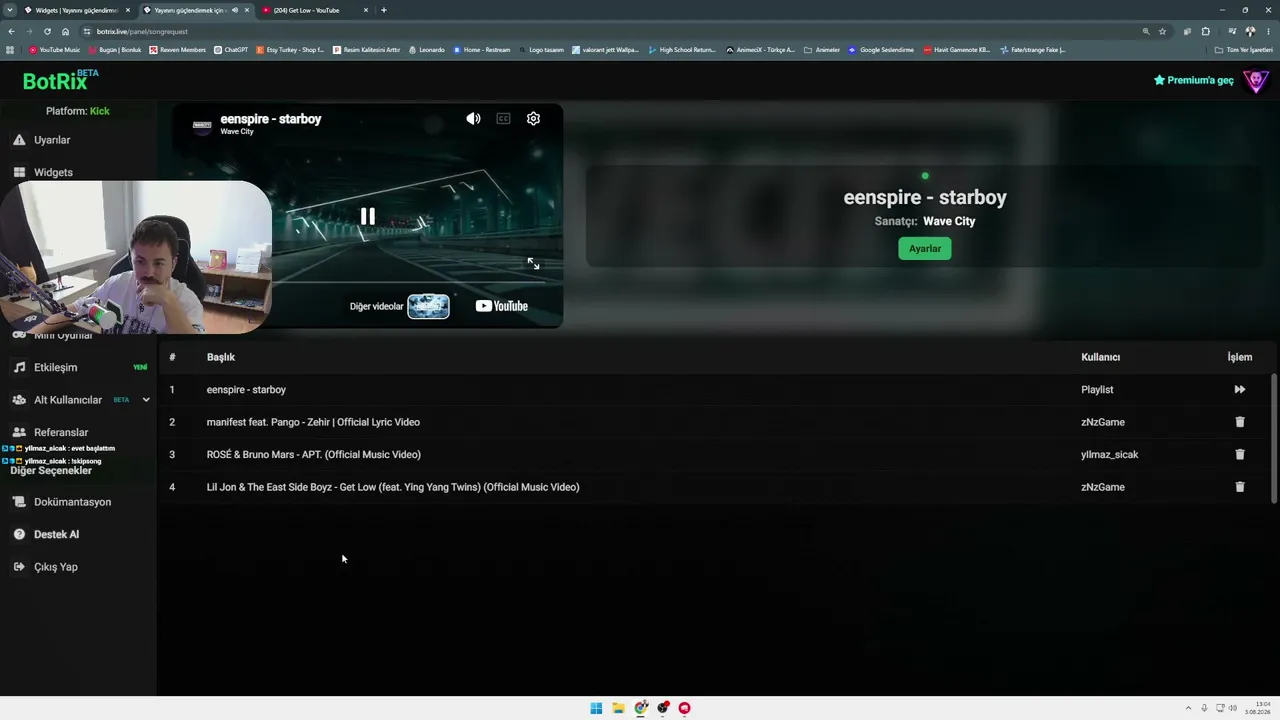Open a new browser tab

tap(384, 10)
